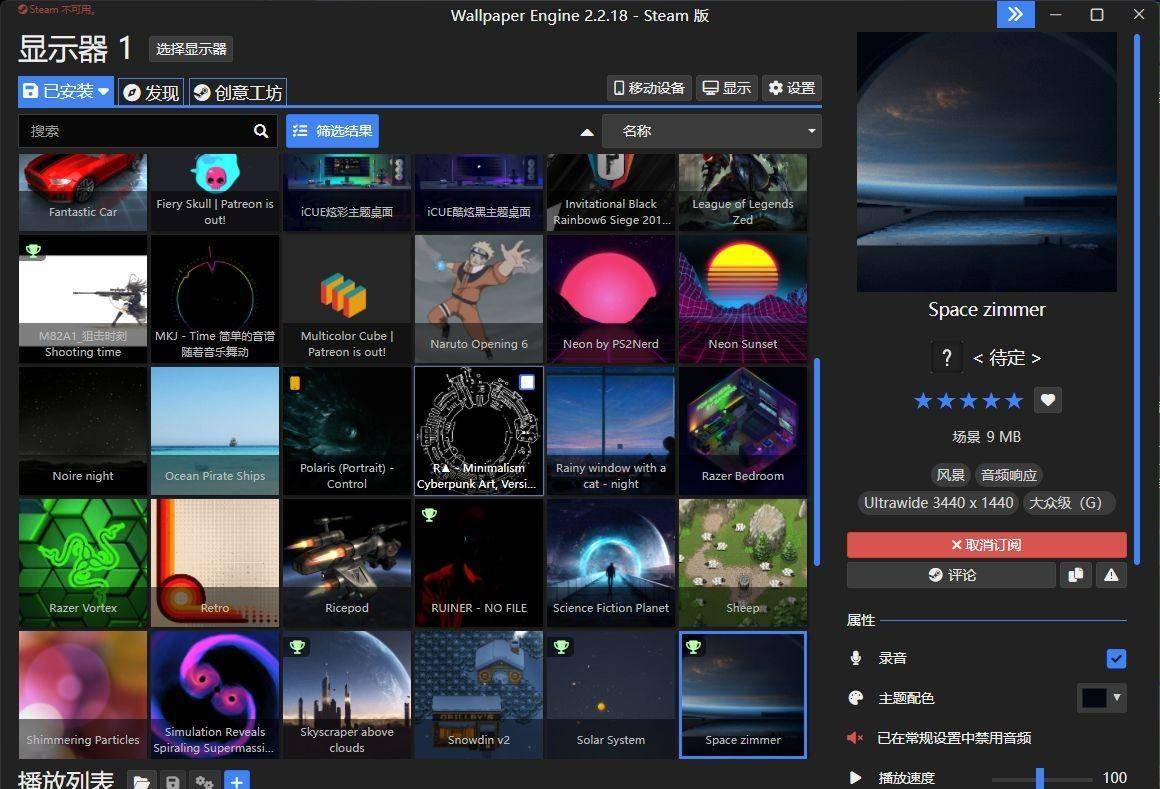Viewport: 1160px width, 789px height.
Task: Click the 主题配色 dark color swatch
Action: 1094,697
